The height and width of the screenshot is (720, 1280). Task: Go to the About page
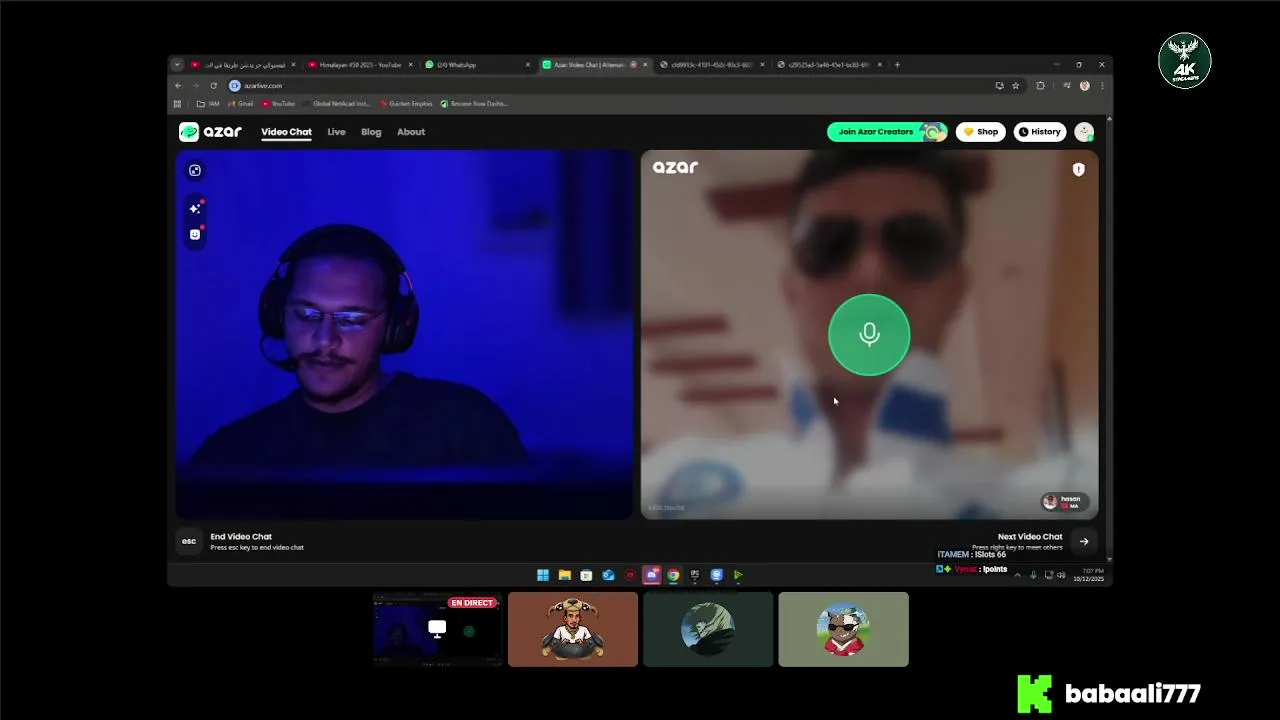(x=411, y=132)
